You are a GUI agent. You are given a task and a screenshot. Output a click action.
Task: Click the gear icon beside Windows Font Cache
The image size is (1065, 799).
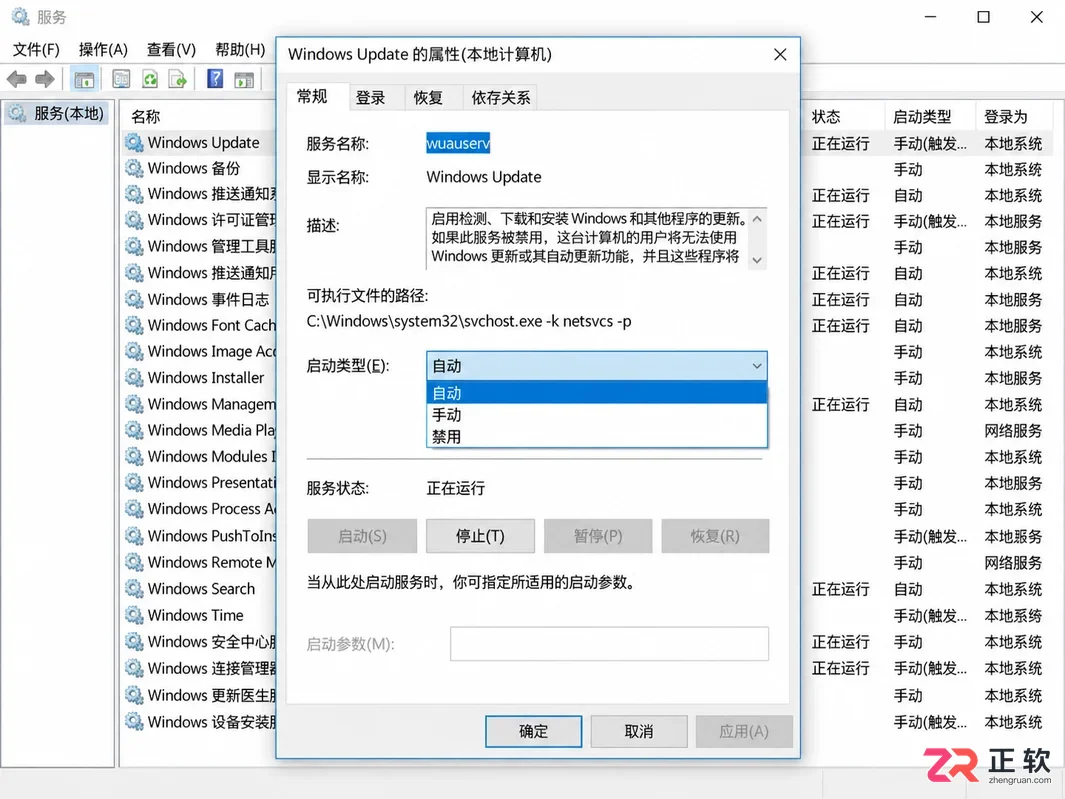(134, 325)
